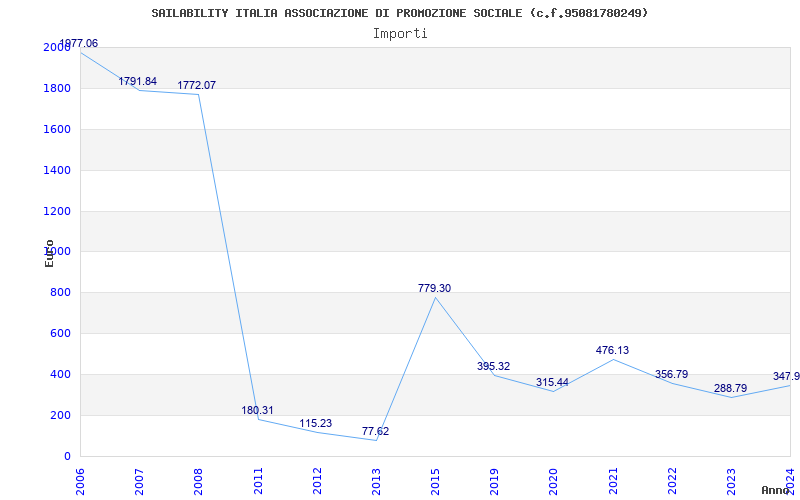The image size is (800, 500).
Task: Click the 2019 year axis label
Action: tap(494, 482)
